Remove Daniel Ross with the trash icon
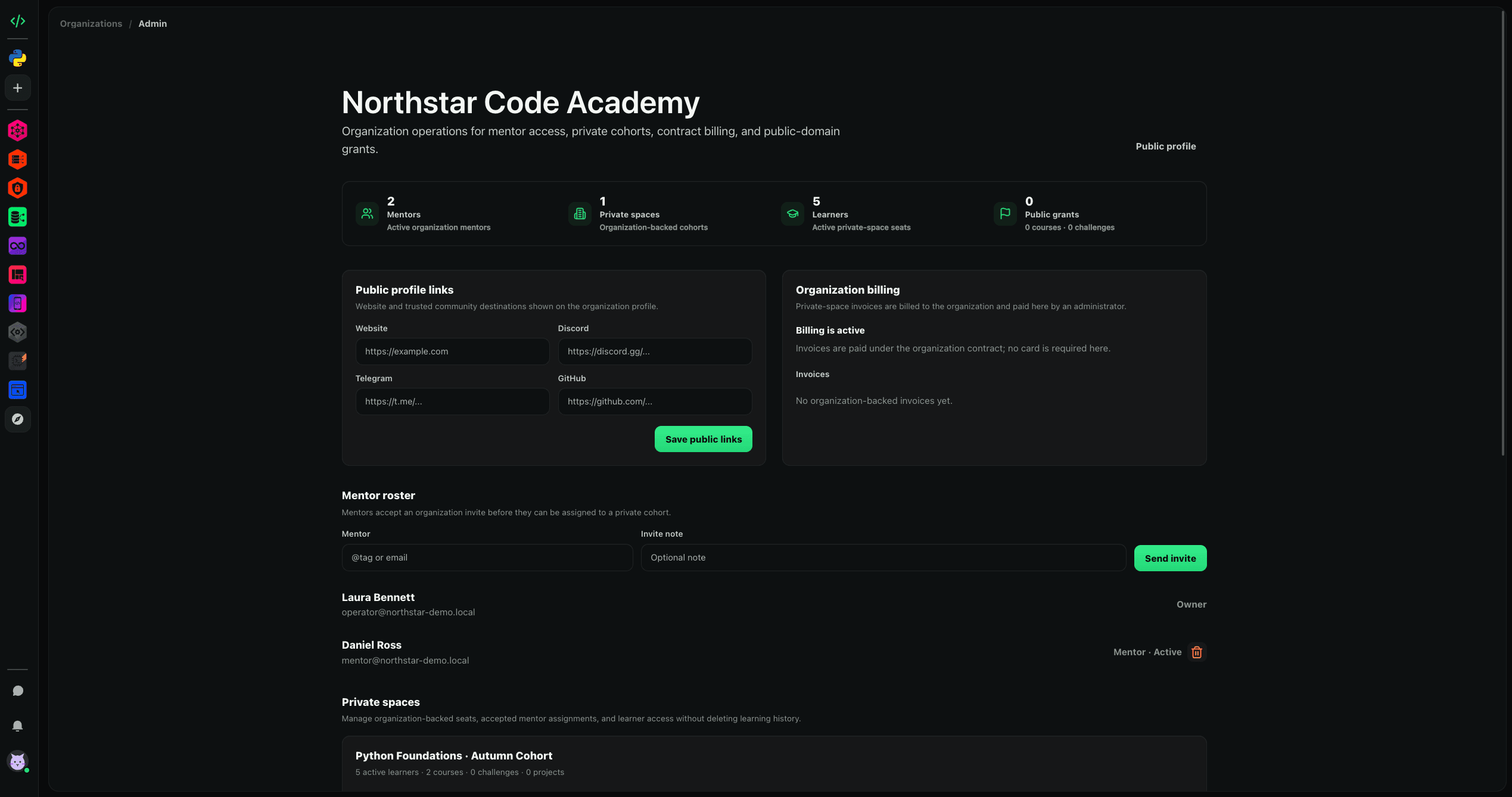This screenshot has height=797, width=1512. [x=1197, y=652]
